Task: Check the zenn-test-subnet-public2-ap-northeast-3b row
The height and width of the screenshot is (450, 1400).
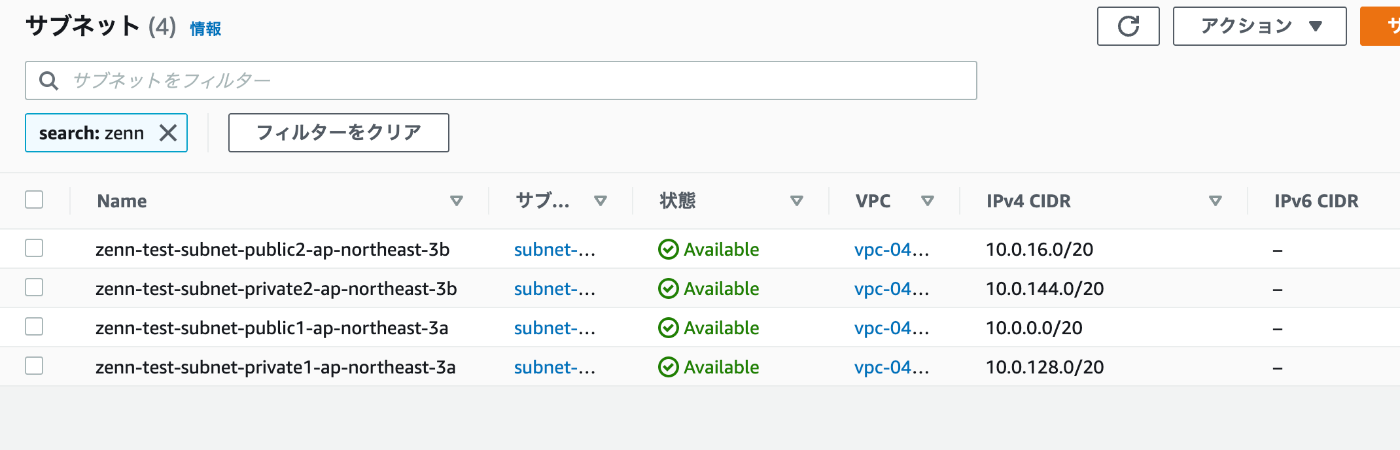Action: click(34, 248)
